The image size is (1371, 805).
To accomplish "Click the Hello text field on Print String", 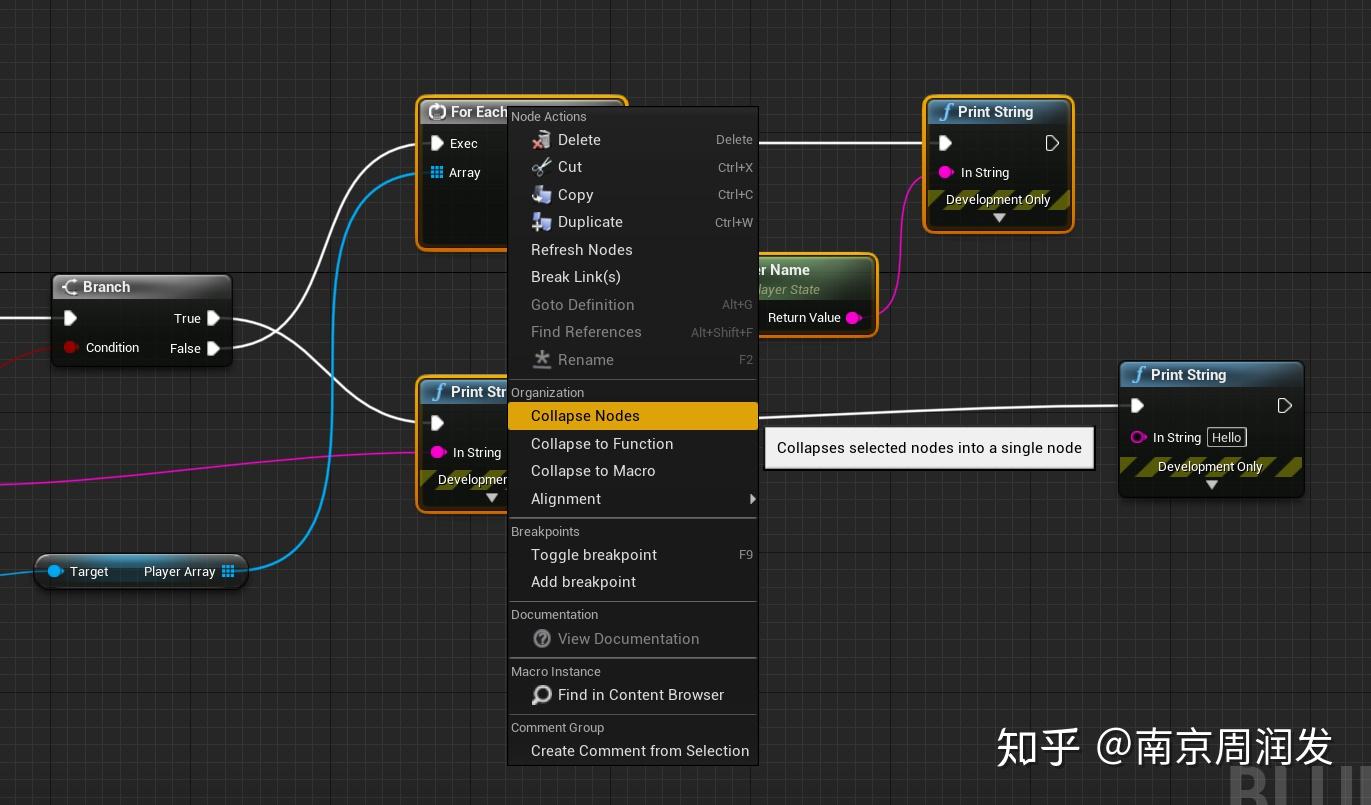I will [x=1226, y=437].
